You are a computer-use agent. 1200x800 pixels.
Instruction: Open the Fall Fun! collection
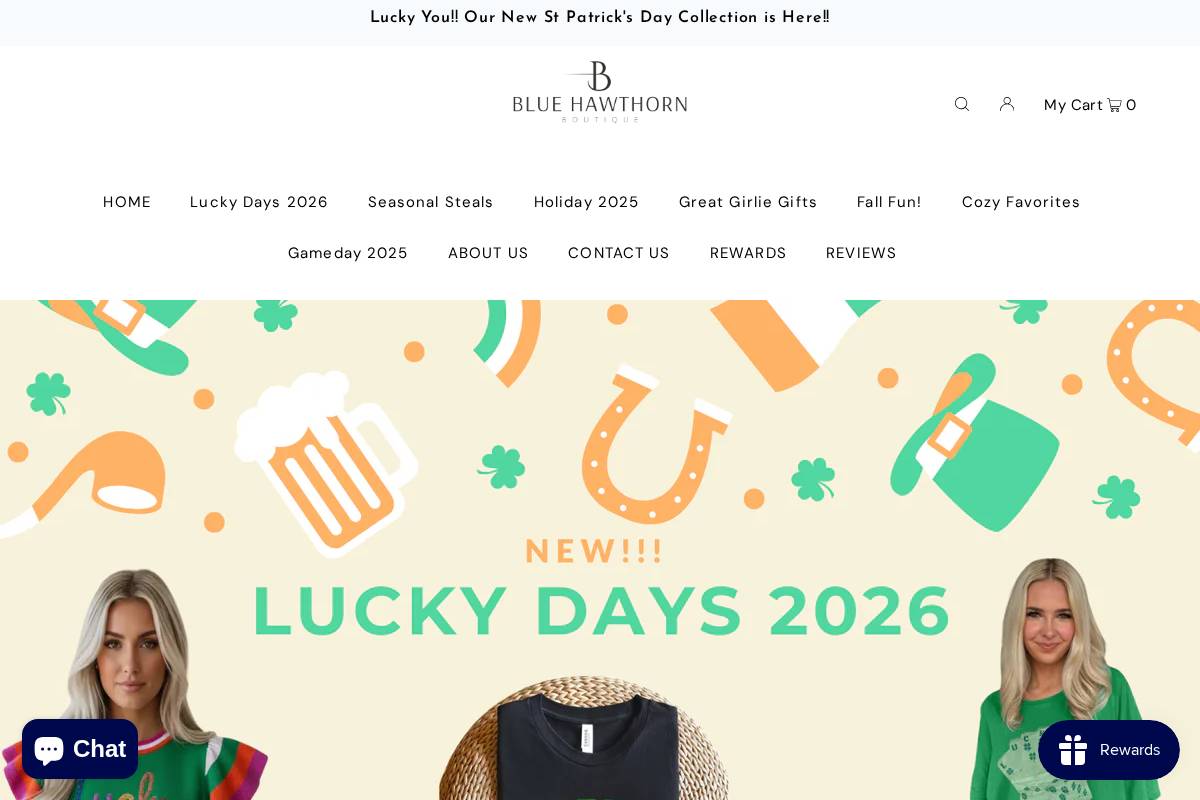889,202
